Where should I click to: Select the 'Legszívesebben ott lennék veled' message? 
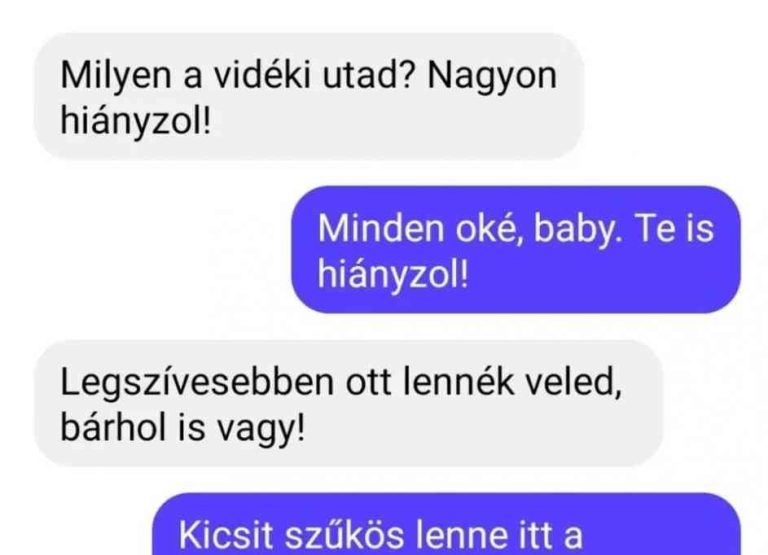point(348,404)
